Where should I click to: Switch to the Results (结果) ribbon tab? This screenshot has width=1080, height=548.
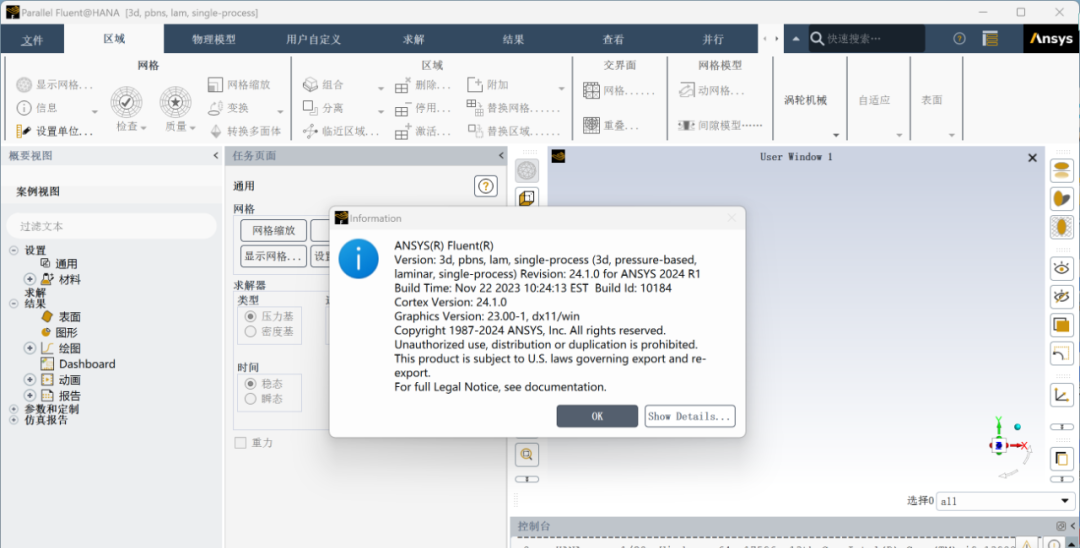(513, 39)
